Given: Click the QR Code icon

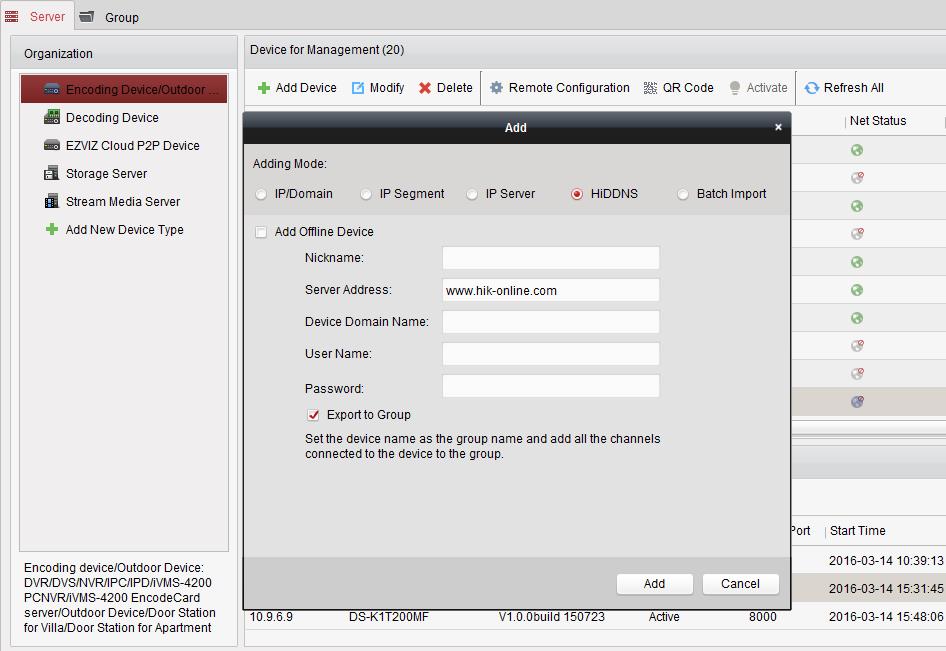Looking at the screenshot, I should [x=651, y=88].
